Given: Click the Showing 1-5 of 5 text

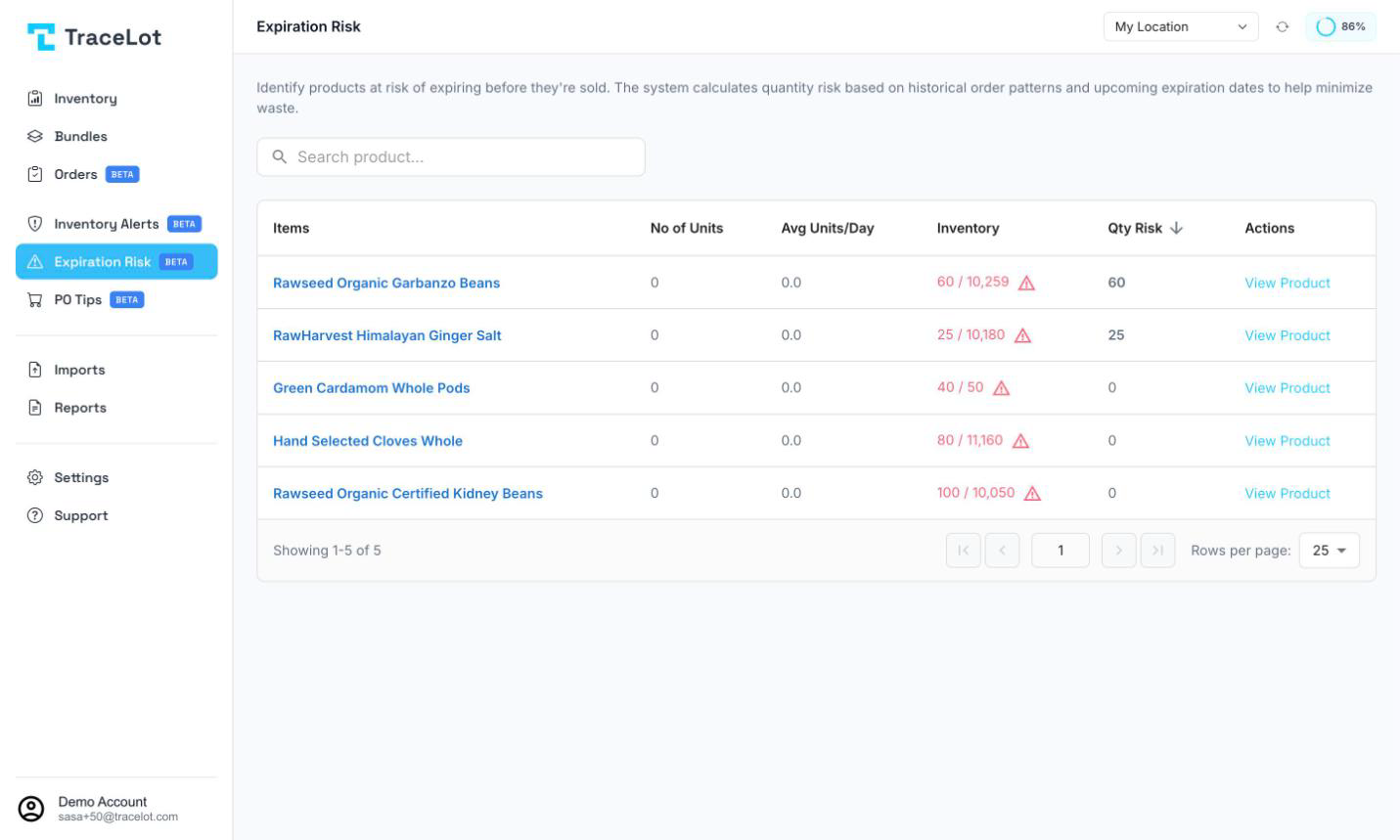Looking at the screenshot, I should pos(327,551).
